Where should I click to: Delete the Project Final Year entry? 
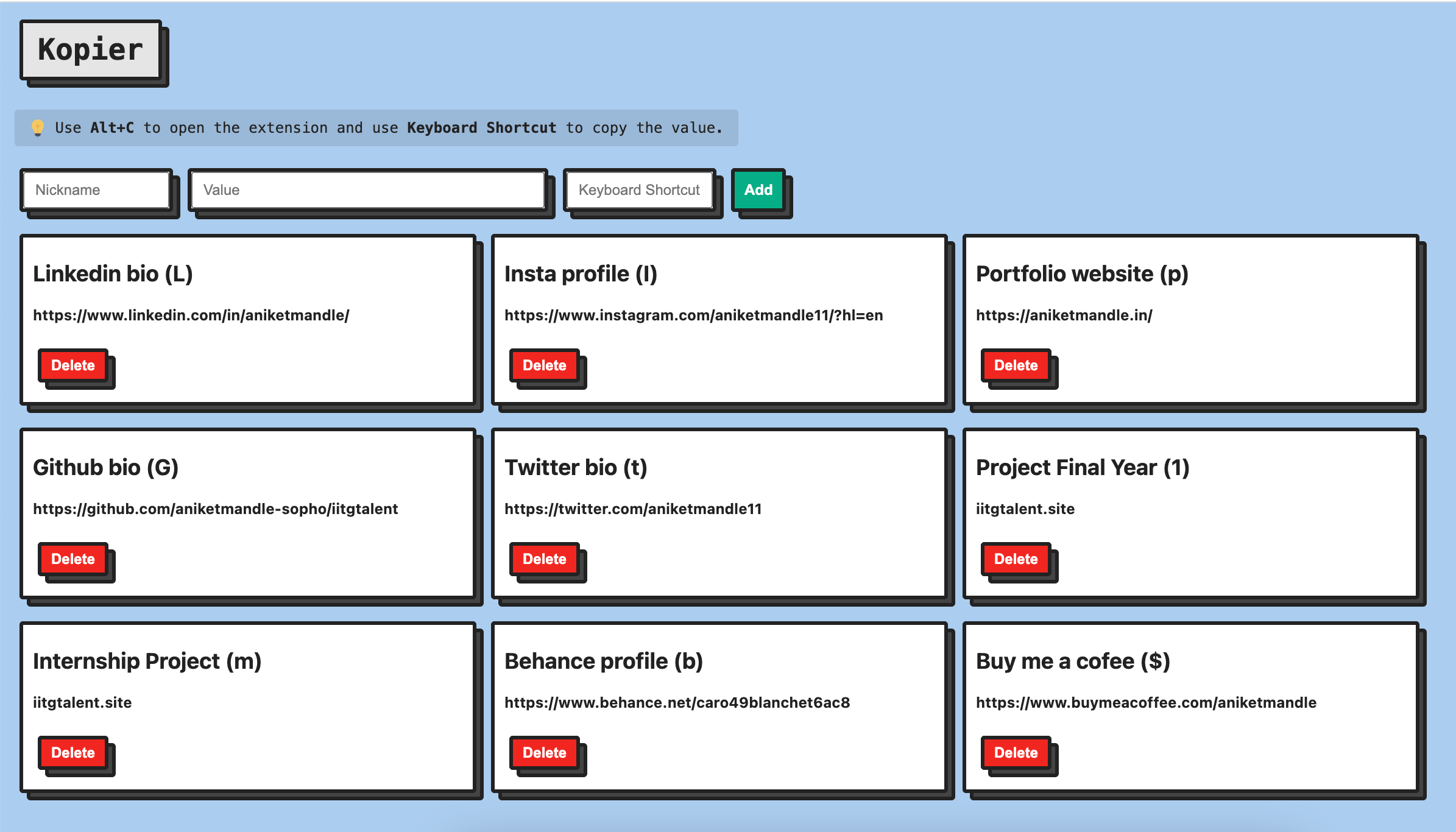pos(1015,558)
